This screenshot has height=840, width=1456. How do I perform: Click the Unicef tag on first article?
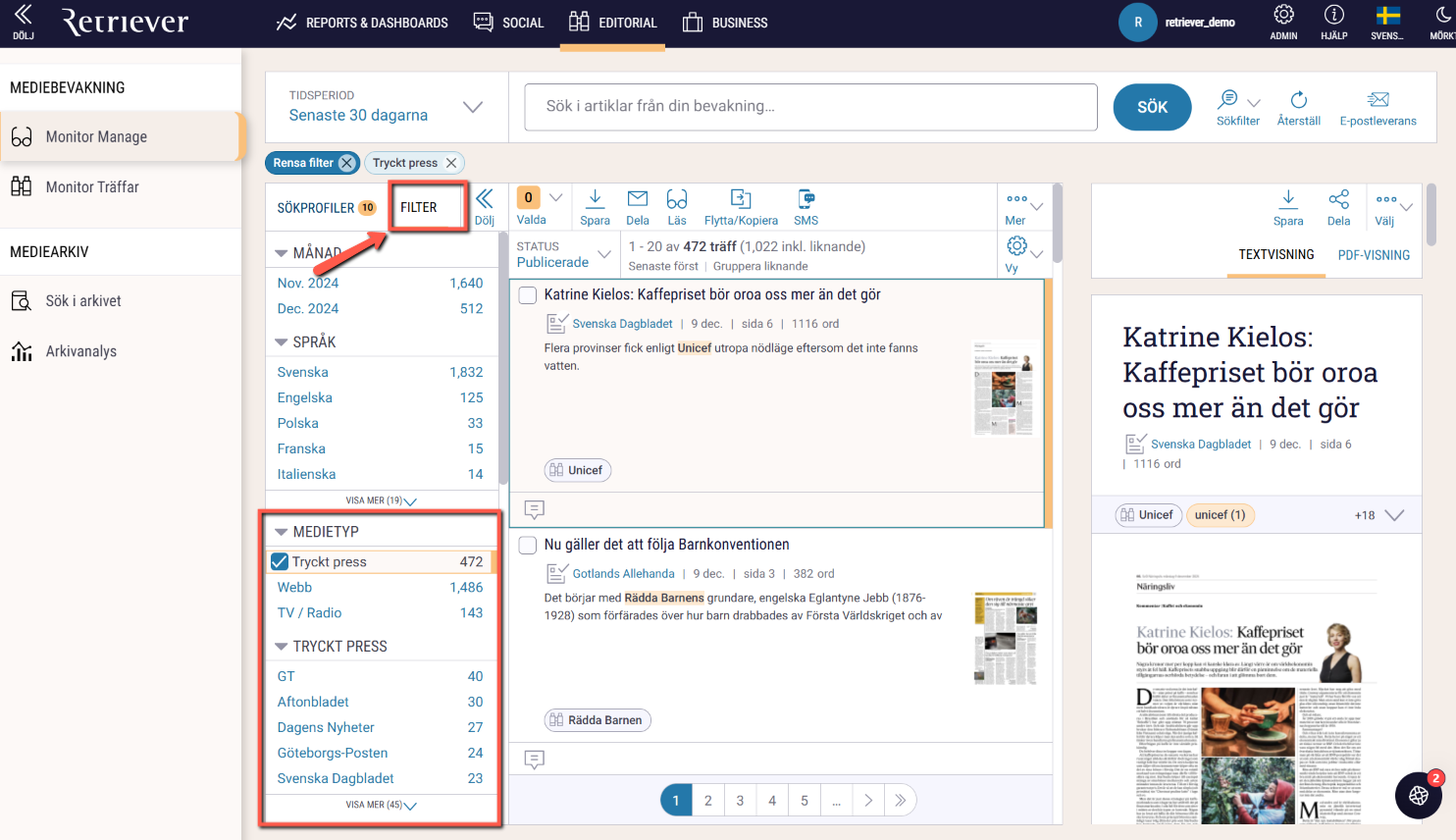click(578, 470)
